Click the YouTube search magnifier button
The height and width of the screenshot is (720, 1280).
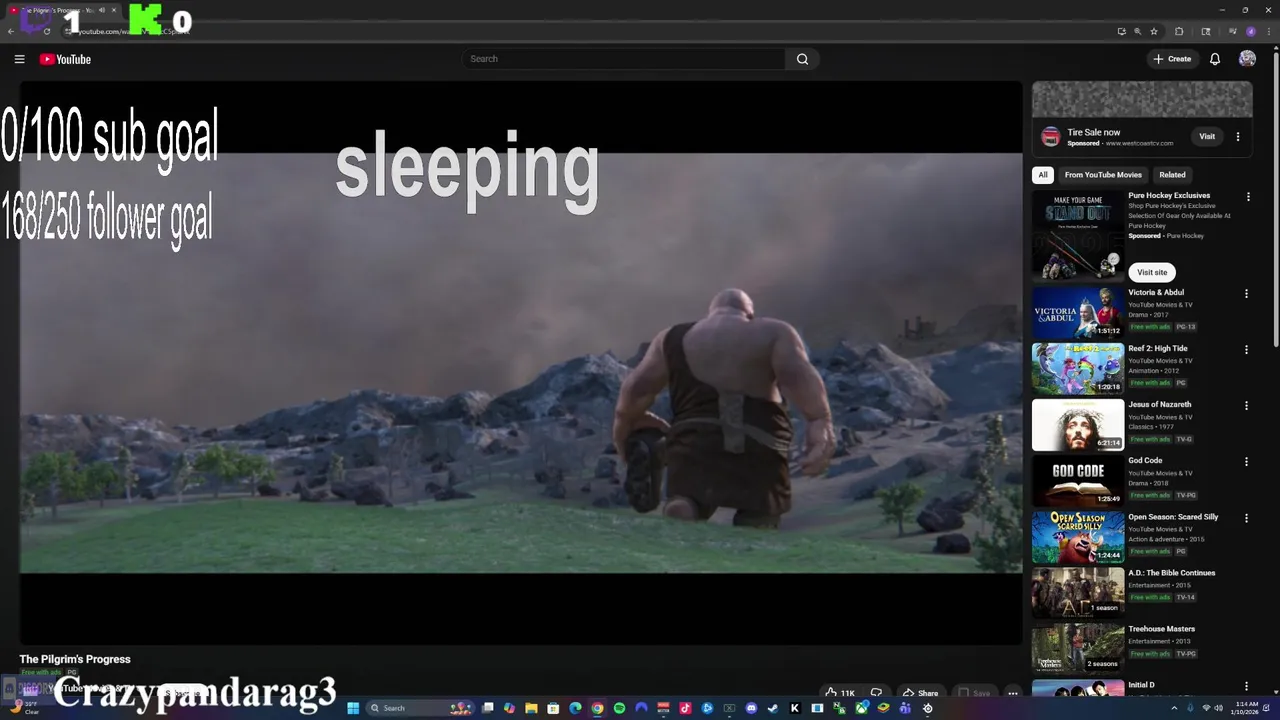click(802, 59)
